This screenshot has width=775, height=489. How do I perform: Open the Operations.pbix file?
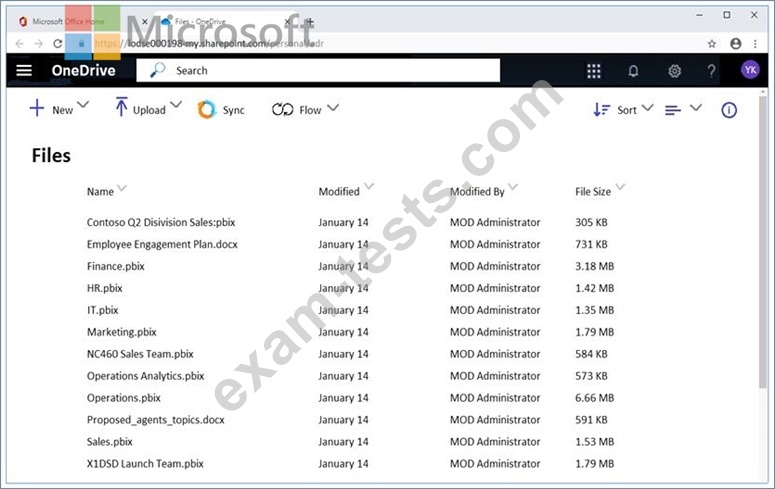124,398
